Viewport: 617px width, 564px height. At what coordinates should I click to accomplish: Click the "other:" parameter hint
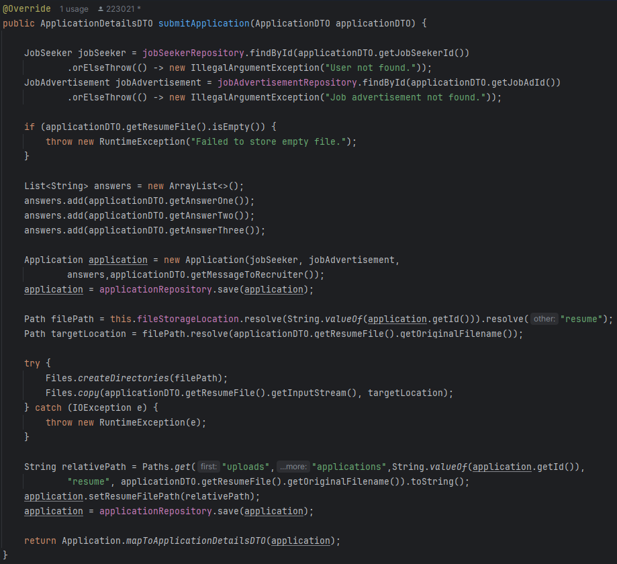[543, 319]
